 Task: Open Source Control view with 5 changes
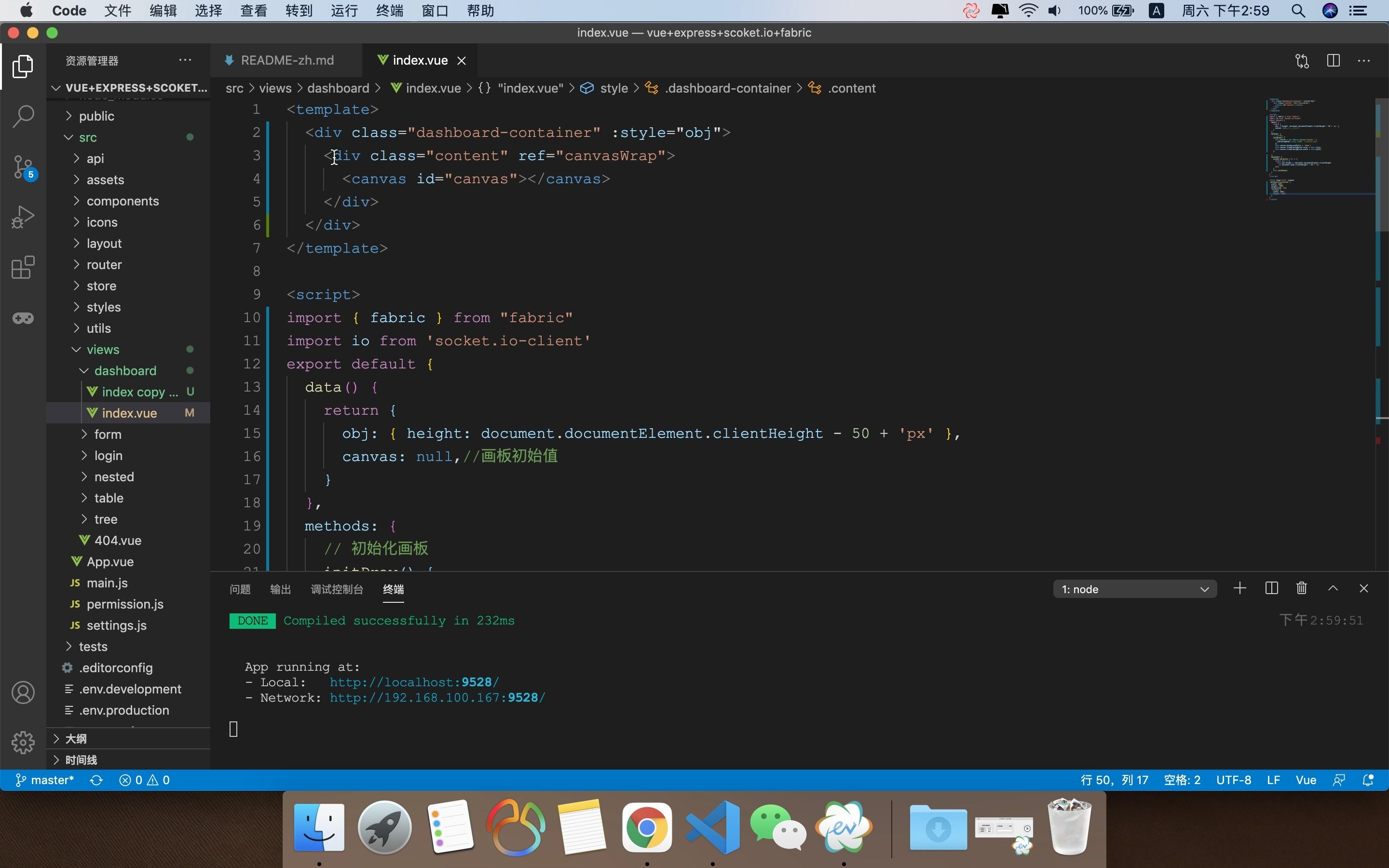point(23,167)
